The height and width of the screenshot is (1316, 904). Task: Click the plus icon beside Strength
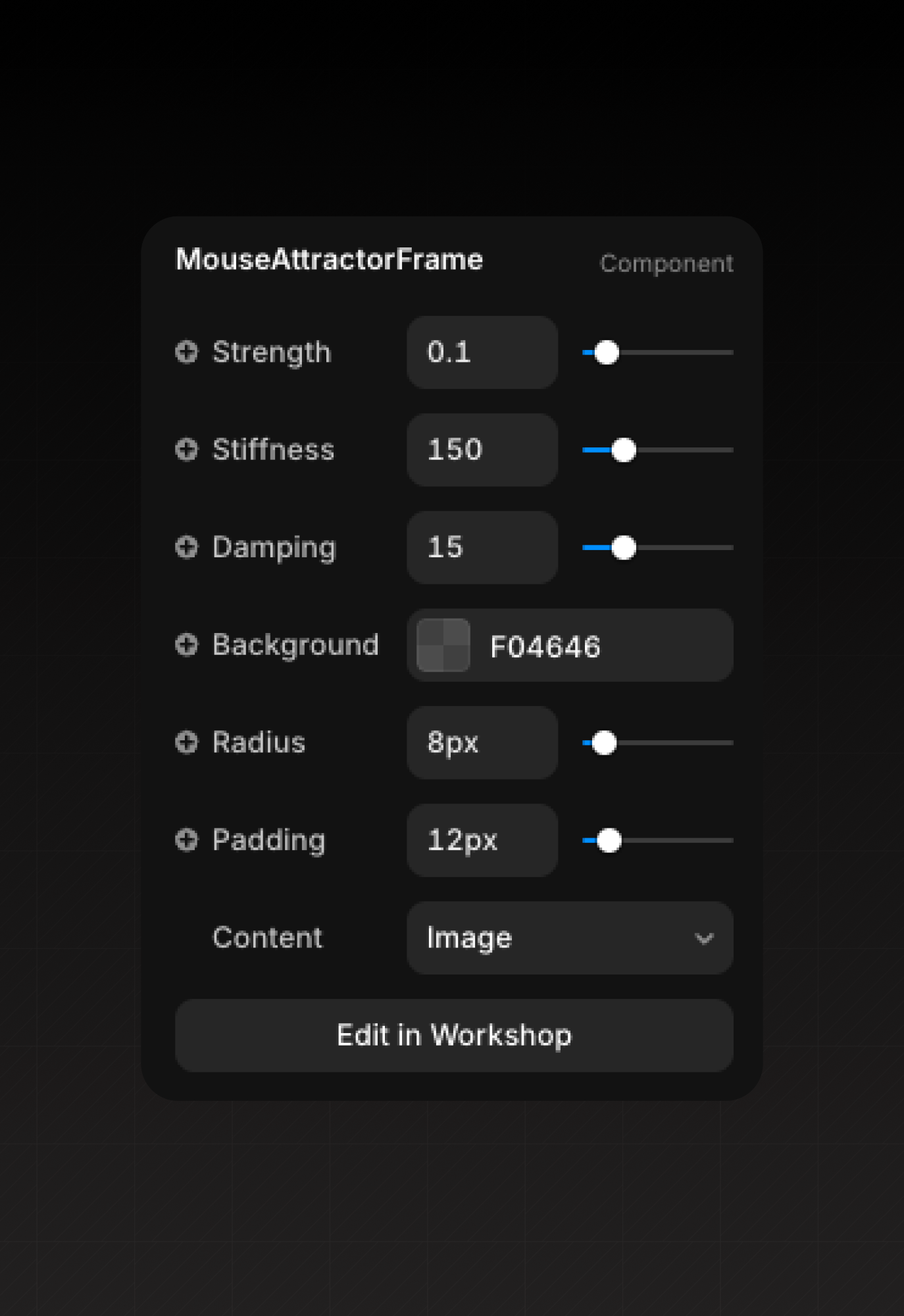coord(187,352)
